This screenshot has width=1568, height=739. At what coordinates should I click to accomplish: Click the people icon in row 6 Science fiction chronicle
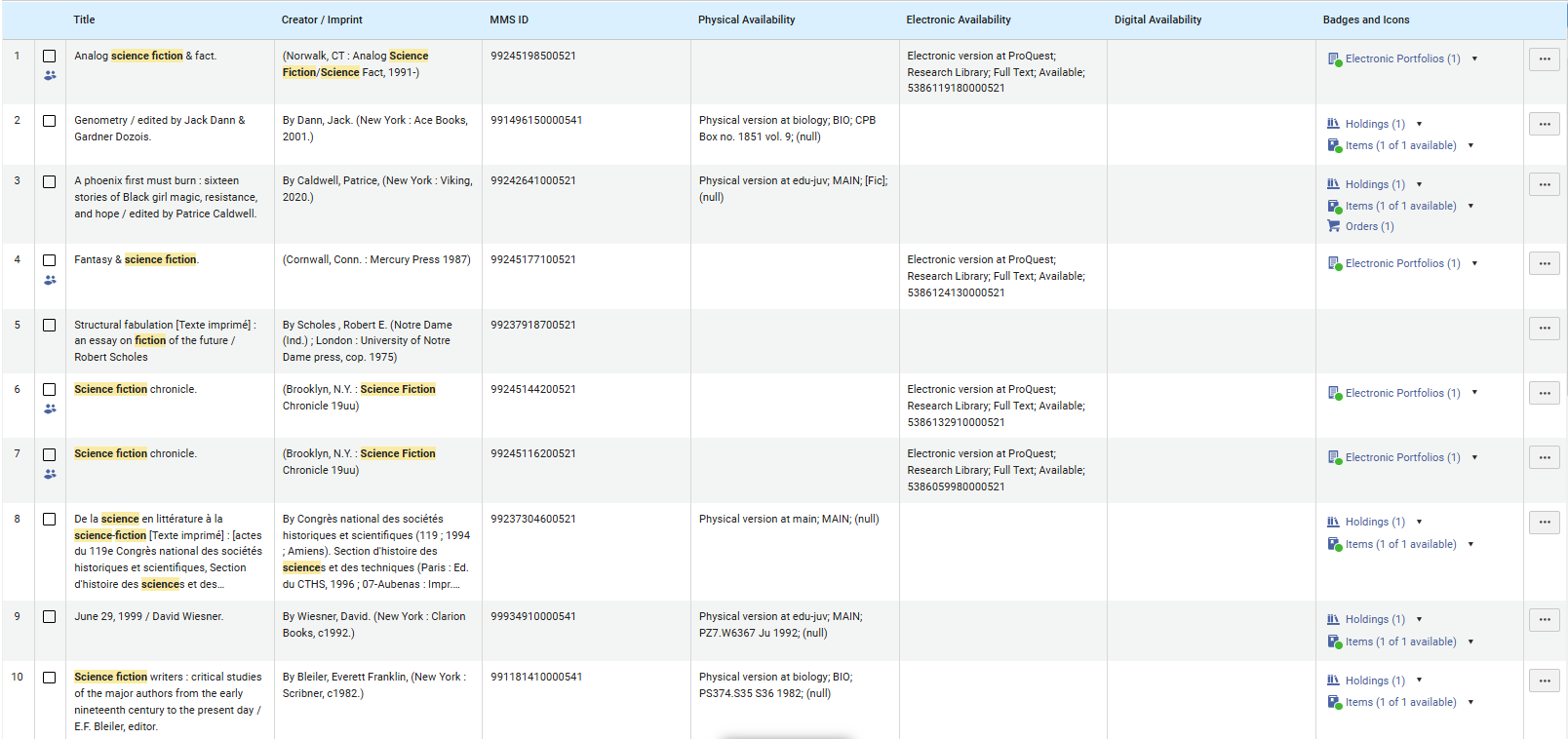pos(50,409)
